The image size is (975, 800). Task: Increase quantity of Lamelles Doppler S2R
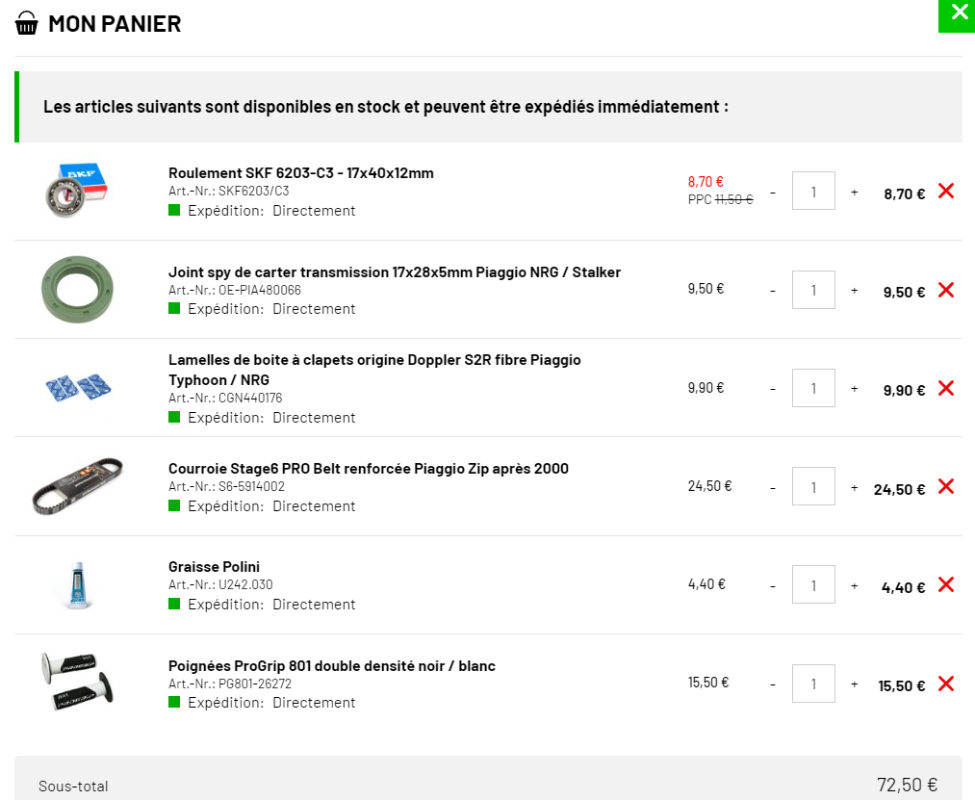pyautogui.click(x=854, y=389)
